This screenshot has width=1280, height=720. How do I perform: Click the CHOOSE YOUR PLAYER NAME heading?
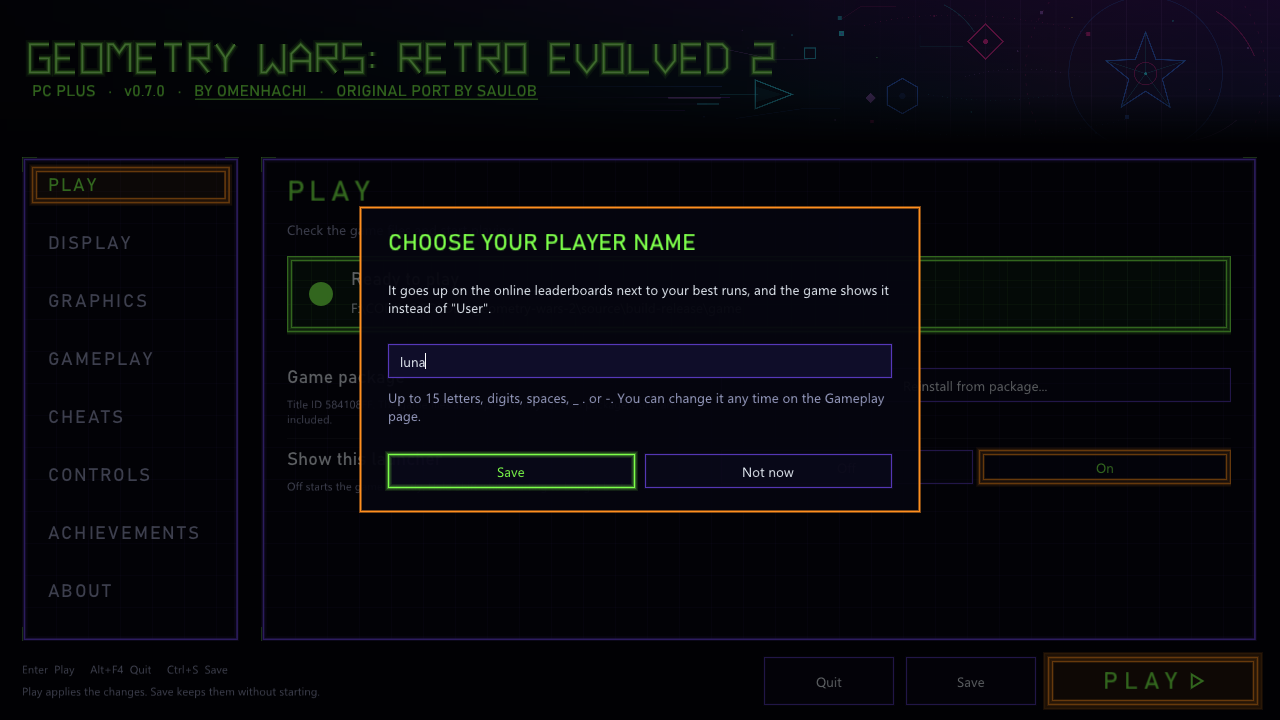(x=541, y=242)
